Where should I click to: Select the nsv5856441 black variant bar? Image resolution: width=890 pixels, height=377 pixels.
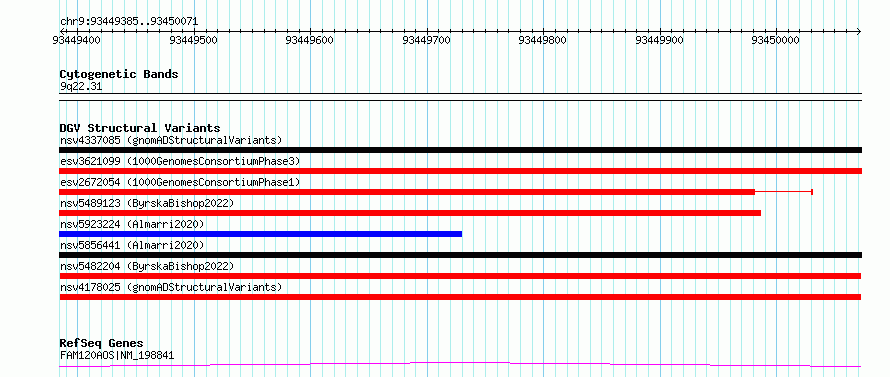pyautogui.click(x=460, y=255)
